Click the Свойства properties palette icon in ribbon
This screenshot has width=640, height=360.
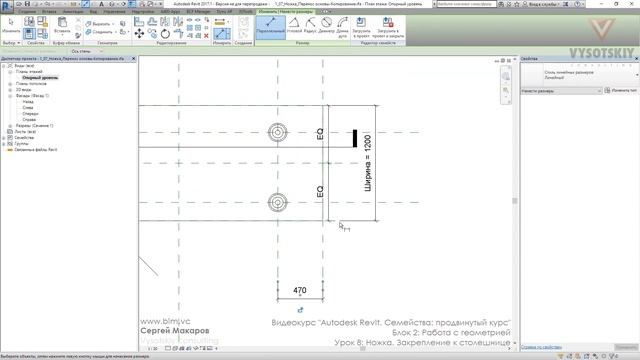pyautogui.click(x=29, y=33)
